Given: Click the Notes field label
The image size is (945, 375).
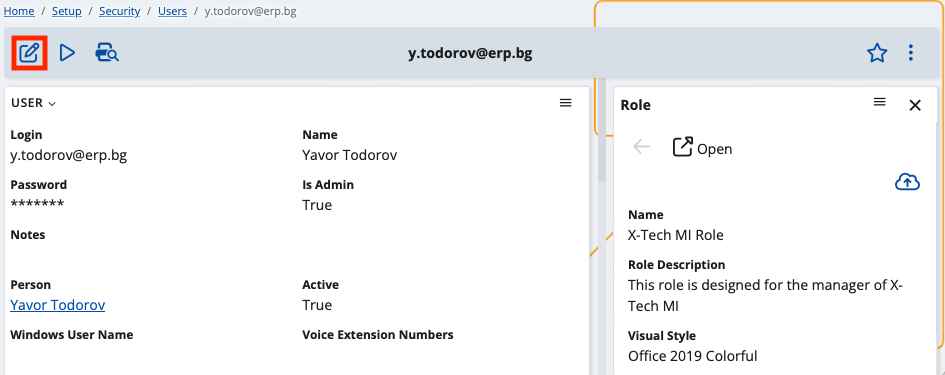Looking at the screenshot, I should tap(28, 235).
